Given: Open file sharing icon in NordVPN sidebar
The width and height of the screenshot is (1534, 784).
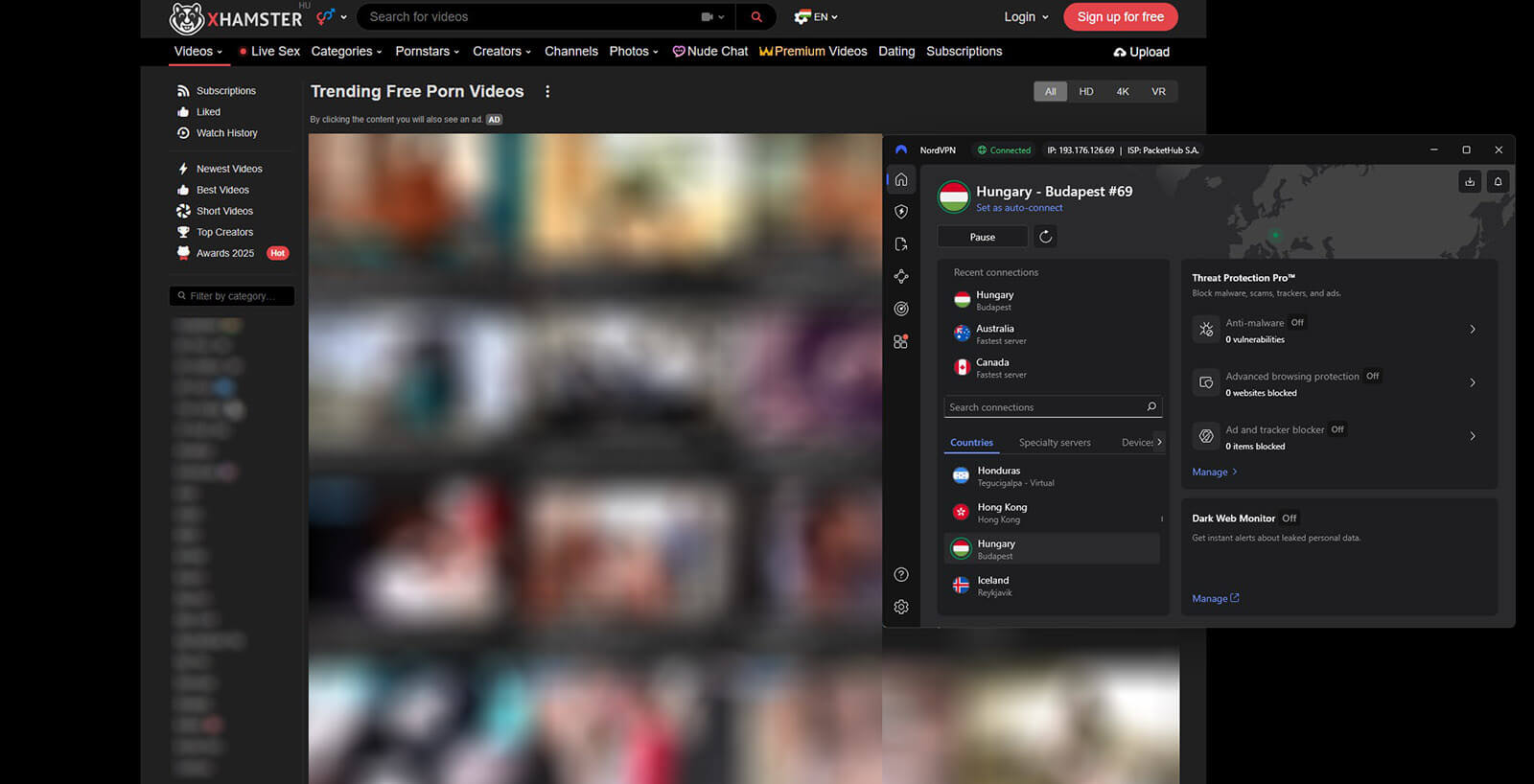Looking at the screenshot, I should 901,244.
